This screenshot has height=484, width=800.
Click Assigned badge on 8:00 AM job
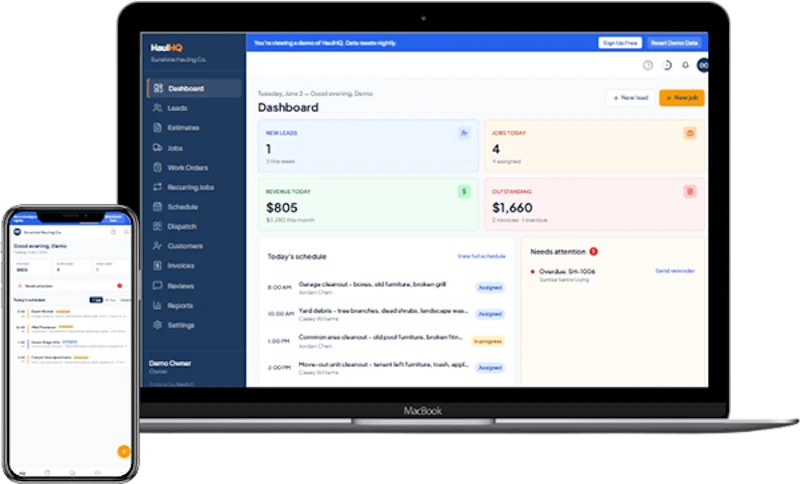coord(490,288)
